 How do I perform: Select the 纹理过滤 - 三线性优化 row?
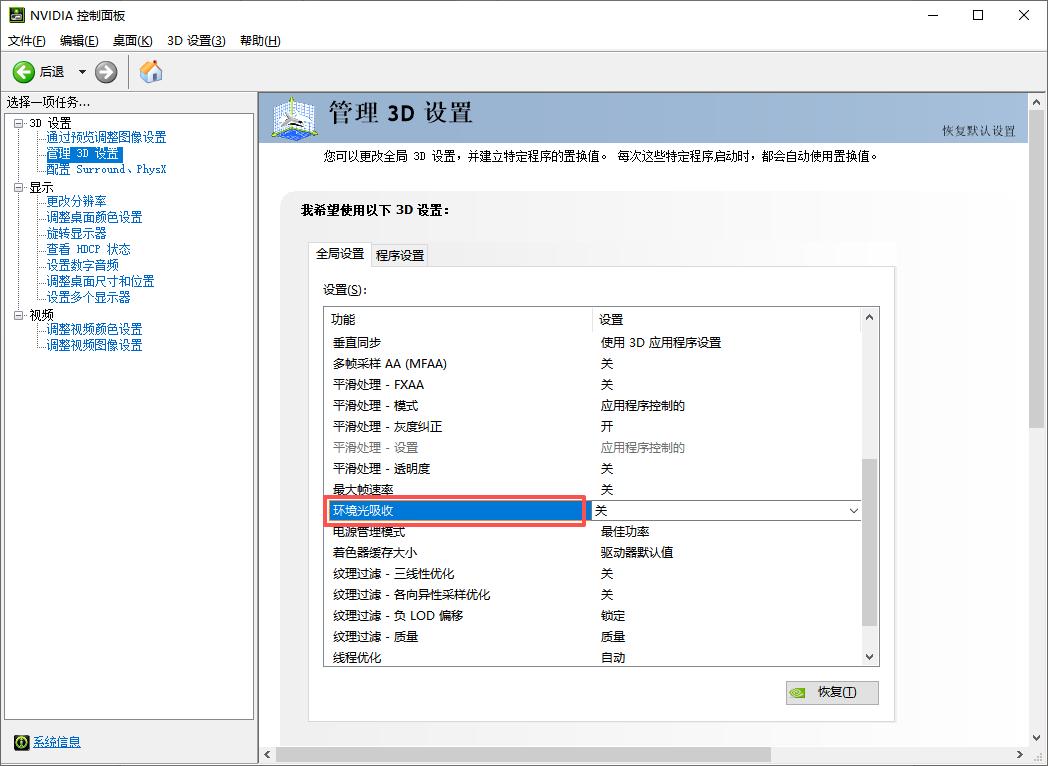(592, 573)
